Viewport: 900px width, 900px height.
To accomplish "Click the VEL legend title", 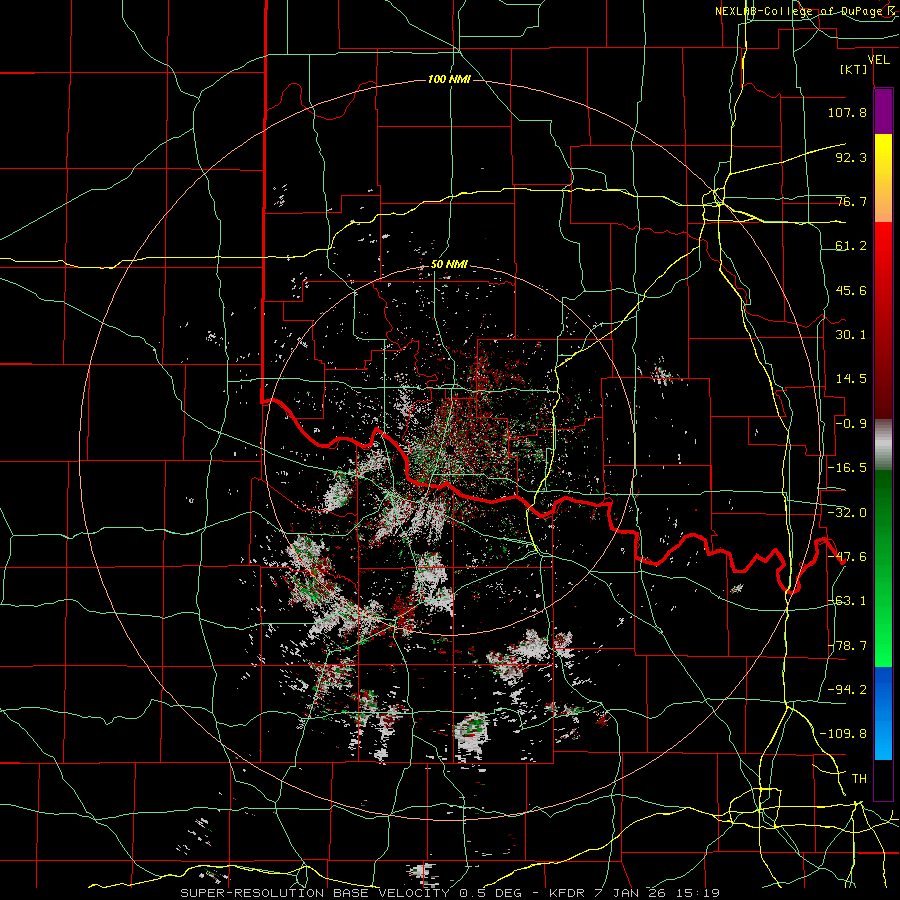I will point(878,60).
